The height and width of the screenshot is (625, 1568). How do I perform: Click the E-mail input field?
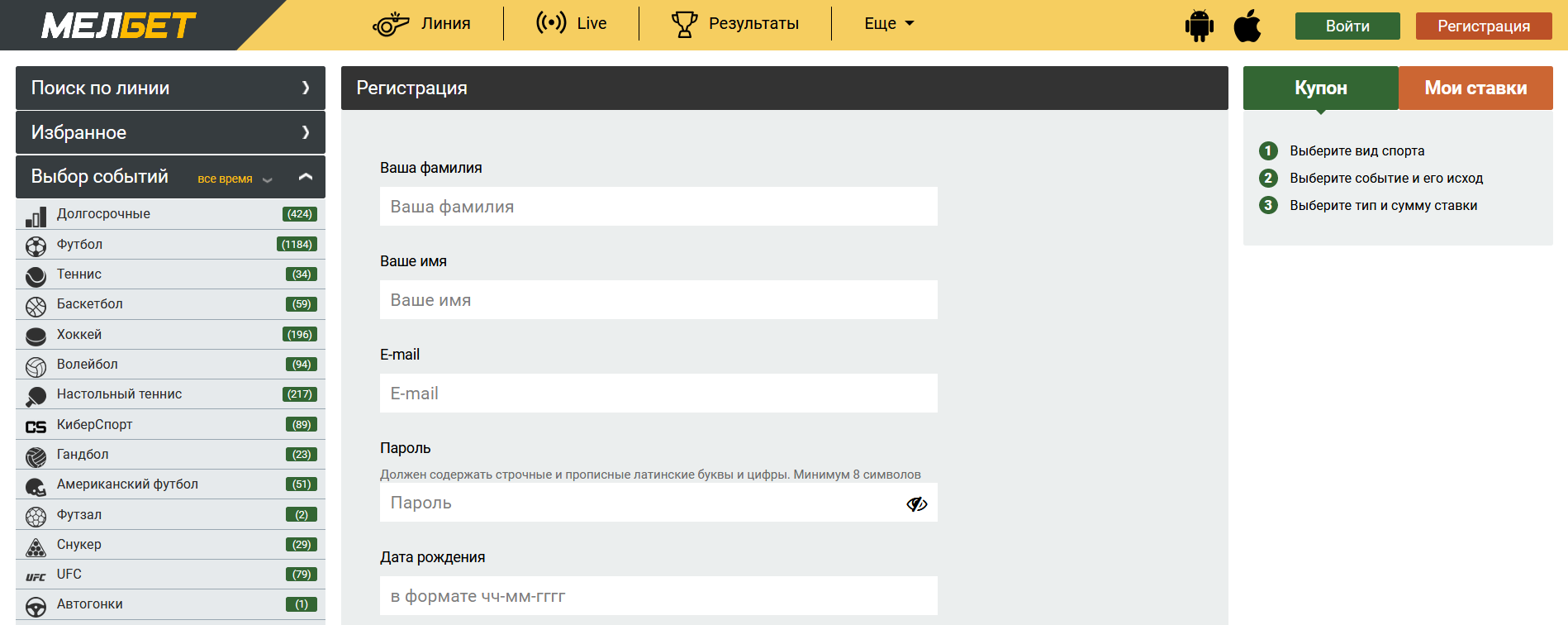pyautogui.click(x=658, y=394)
